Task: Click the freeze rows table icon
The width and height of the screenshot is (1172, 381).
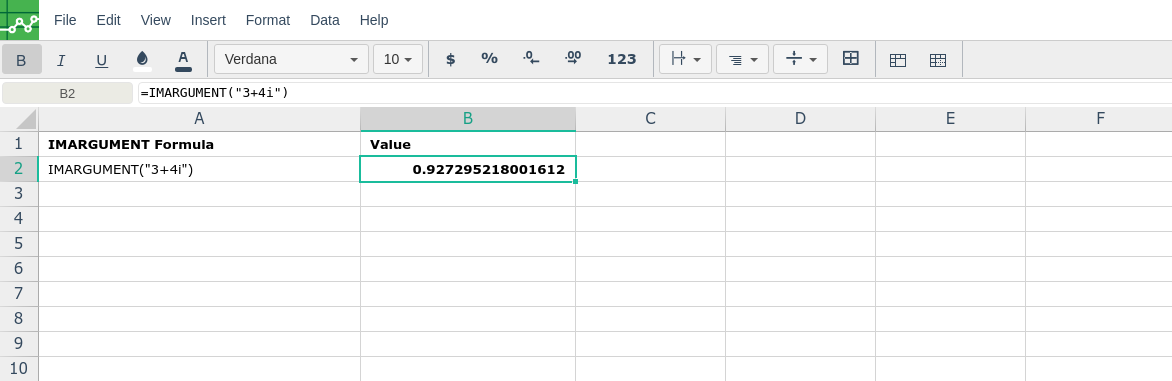Action: pyautogui.click(x=898, y=60)
